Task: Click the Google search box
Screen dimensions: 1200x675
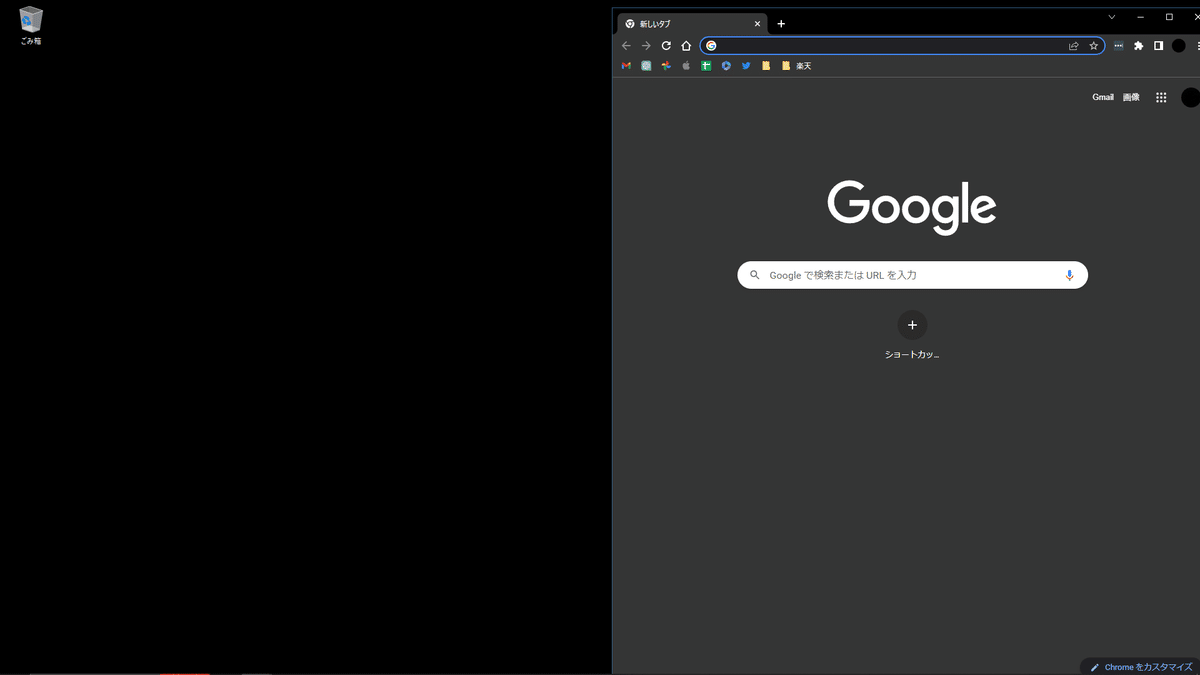Action: pyautogui.click(x=912, y=275)
